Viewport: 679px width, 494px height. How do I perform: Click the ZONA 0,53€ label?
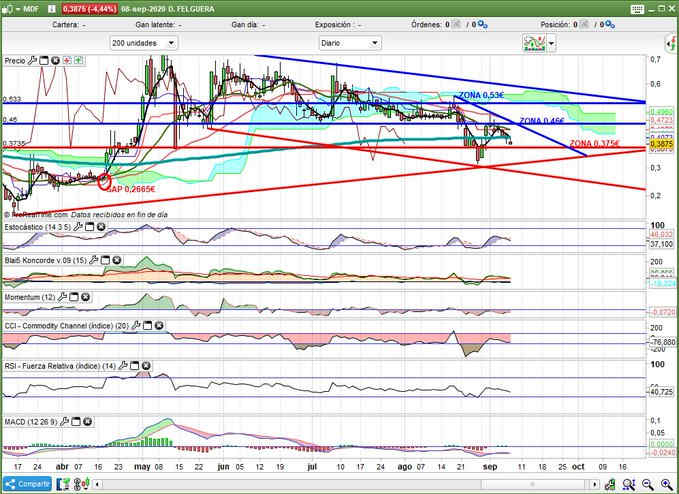481,95
